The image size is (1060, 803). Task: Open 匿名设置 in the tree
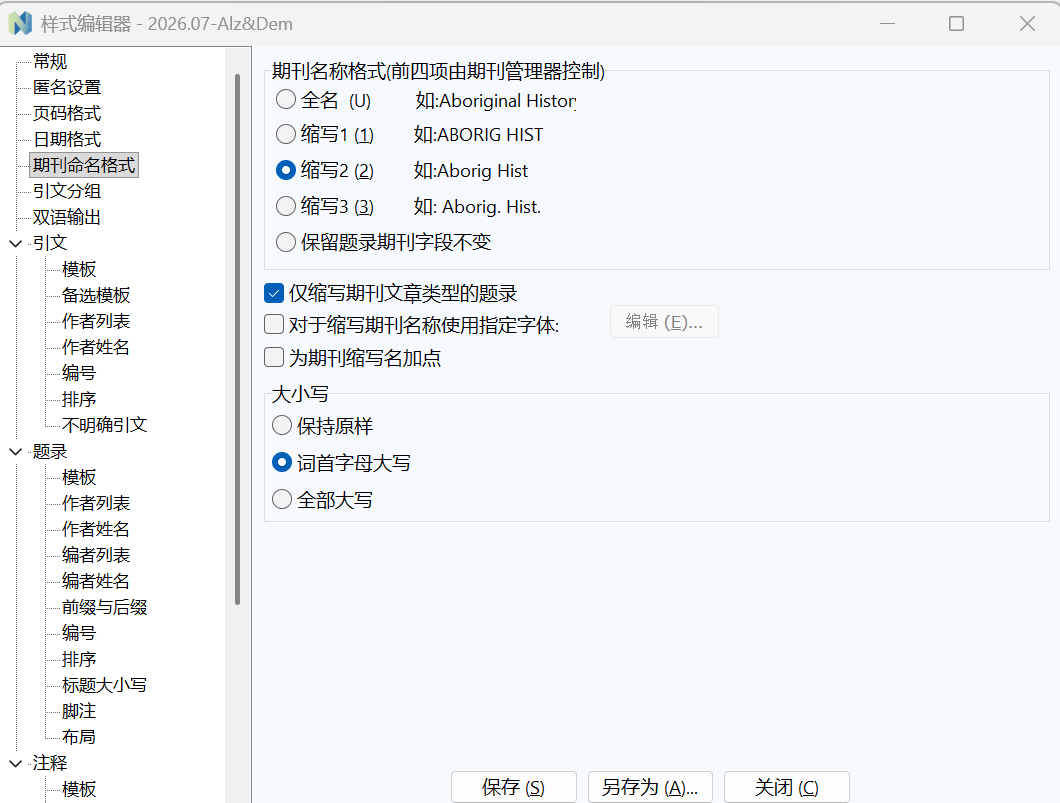tap(67, 87)
